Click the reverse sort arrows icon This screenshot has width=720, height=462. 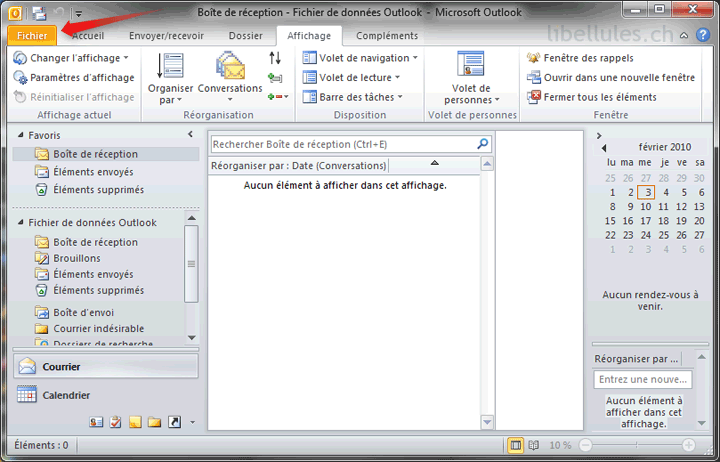point(275,58)
